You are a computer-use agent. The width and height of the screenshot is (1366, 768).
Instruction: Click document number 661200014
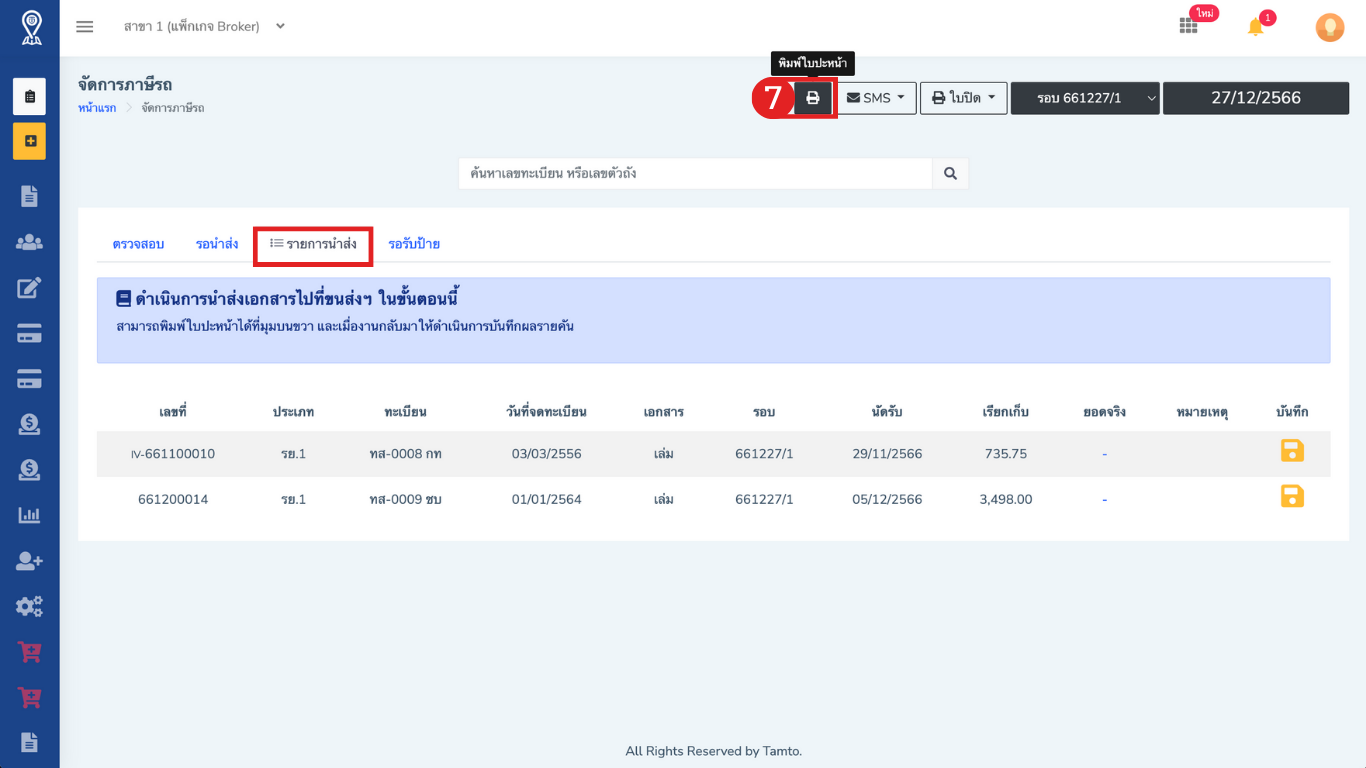click(x=173, y=499)
